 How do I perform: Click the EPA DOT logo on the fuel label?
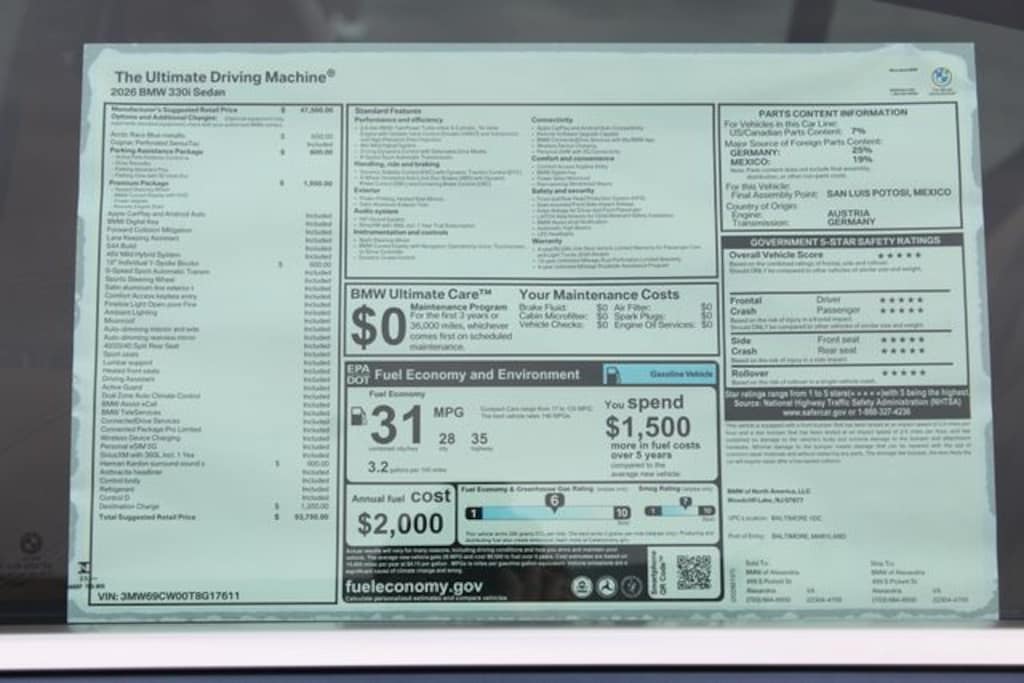pyautogui.click(x=357, y=375)
